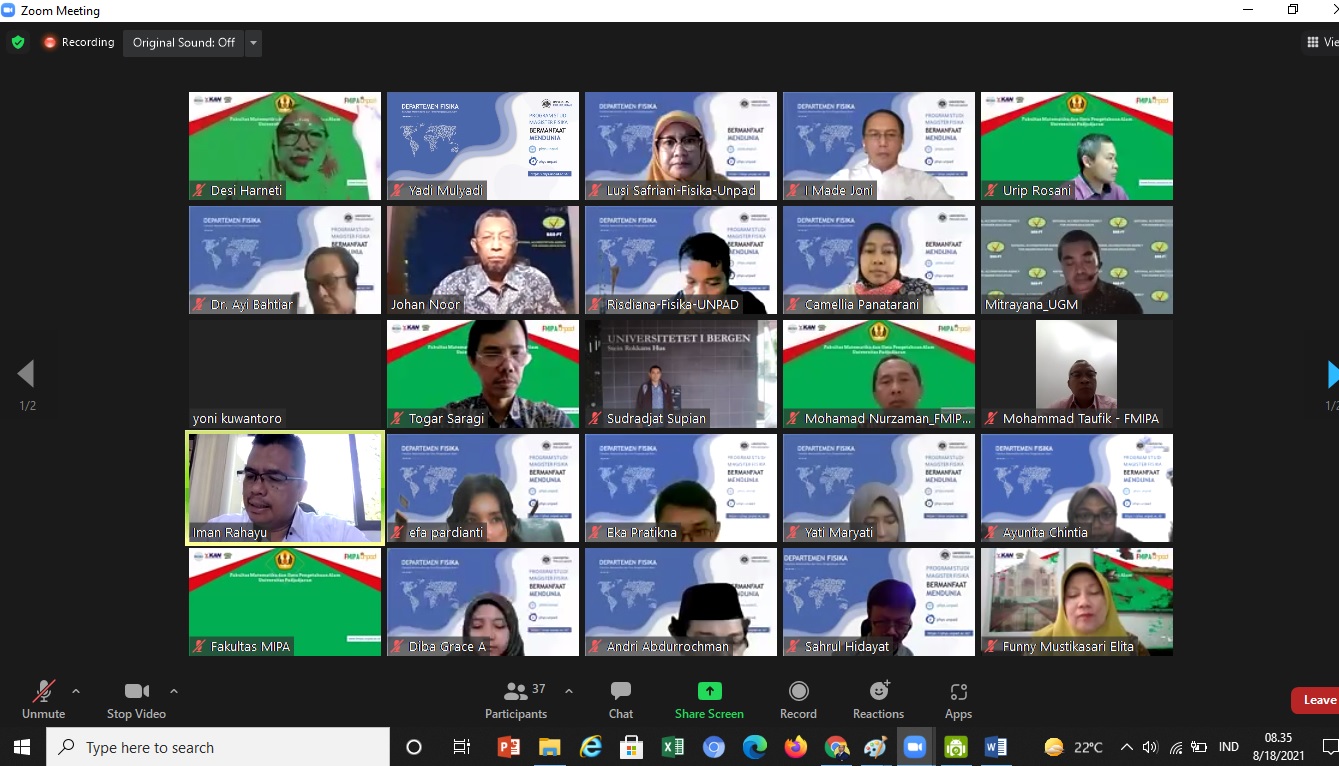Screen dimensions: 1339x766
Task: Leave the meeting
Action: [1316, 700]
